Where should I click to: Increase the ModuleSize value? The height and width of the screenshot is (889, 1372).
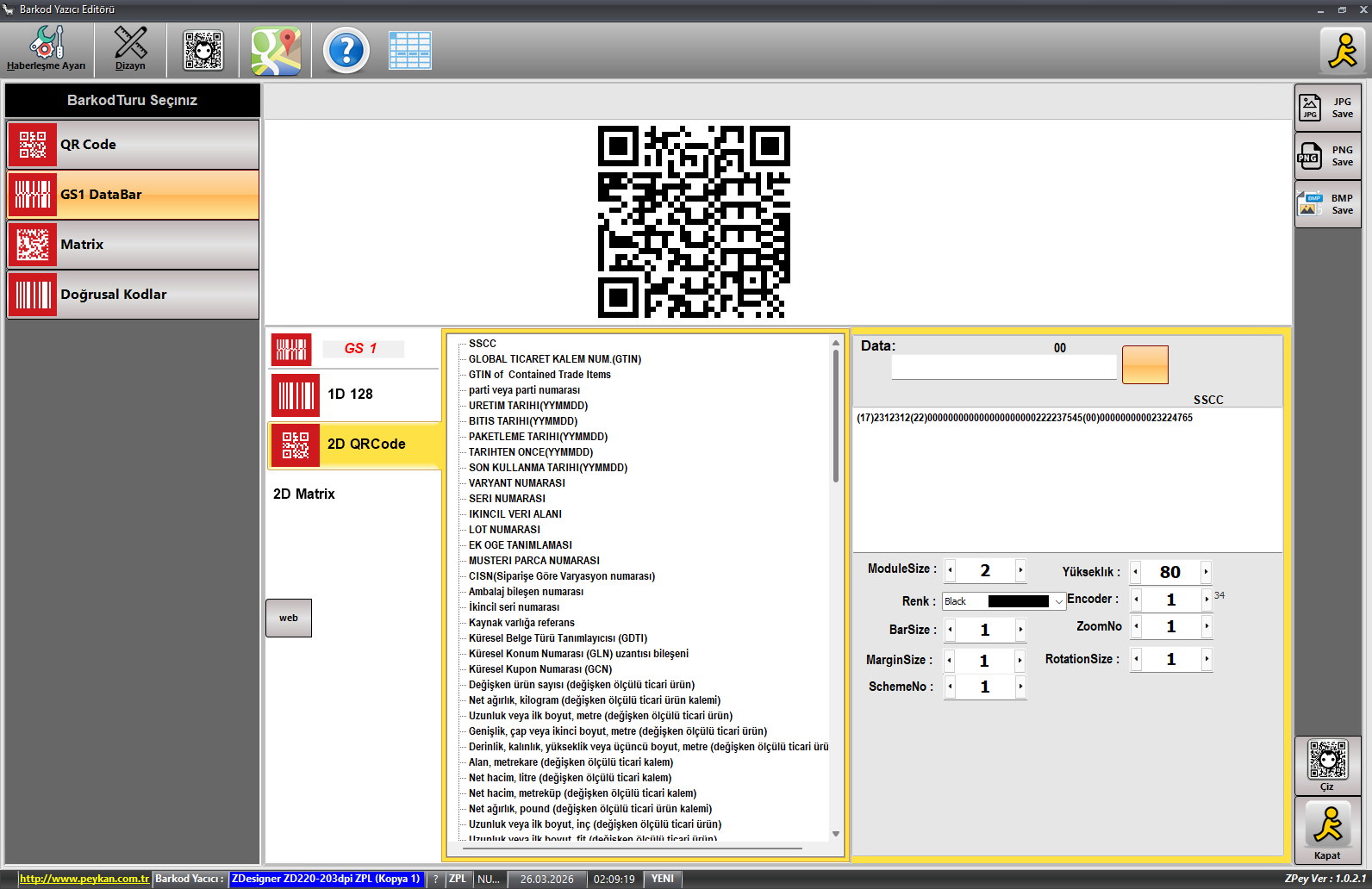[1020, 570]
